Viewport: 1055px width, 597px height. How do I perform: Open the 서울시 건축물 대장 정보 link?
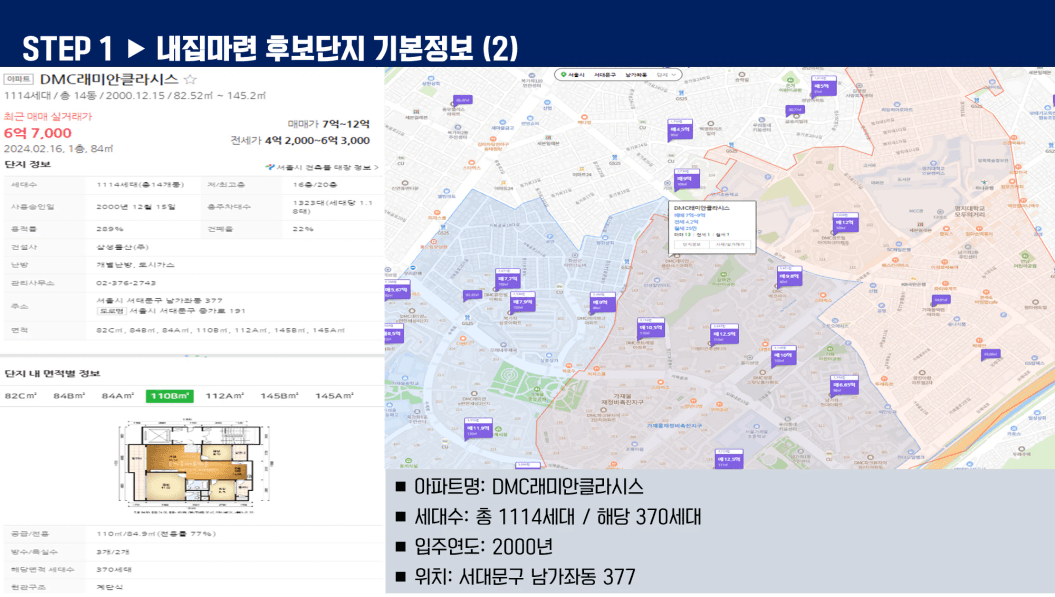[322, 167]
